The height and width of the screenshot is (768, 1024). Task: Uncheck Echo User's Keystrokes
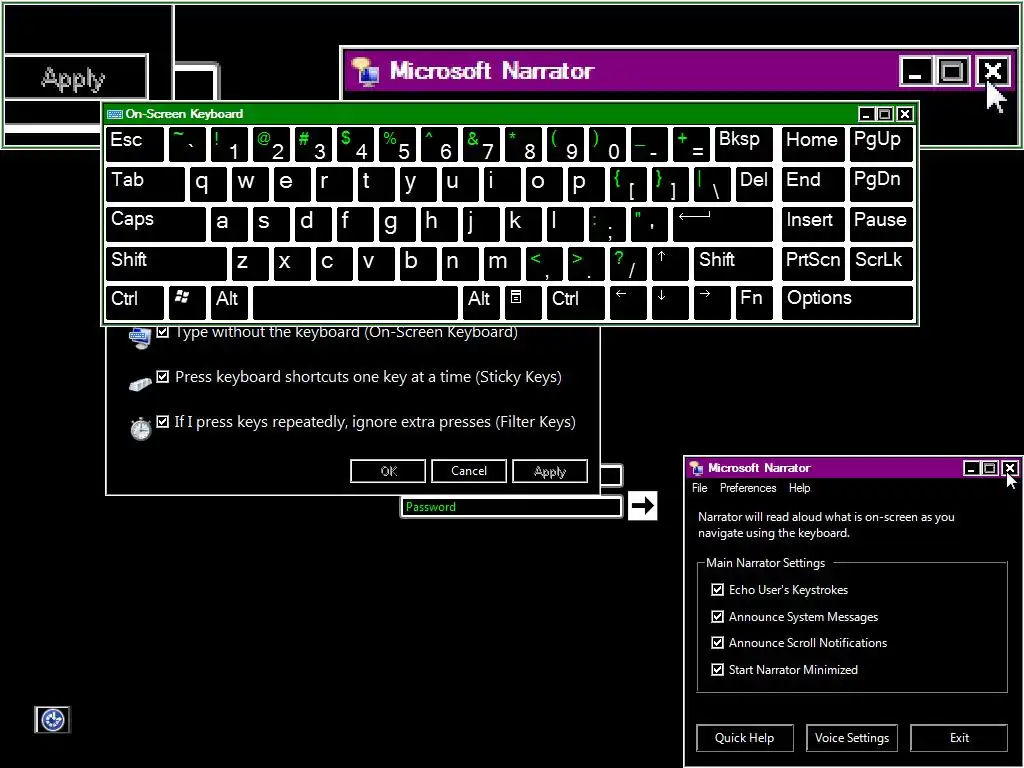pos(717,590)
